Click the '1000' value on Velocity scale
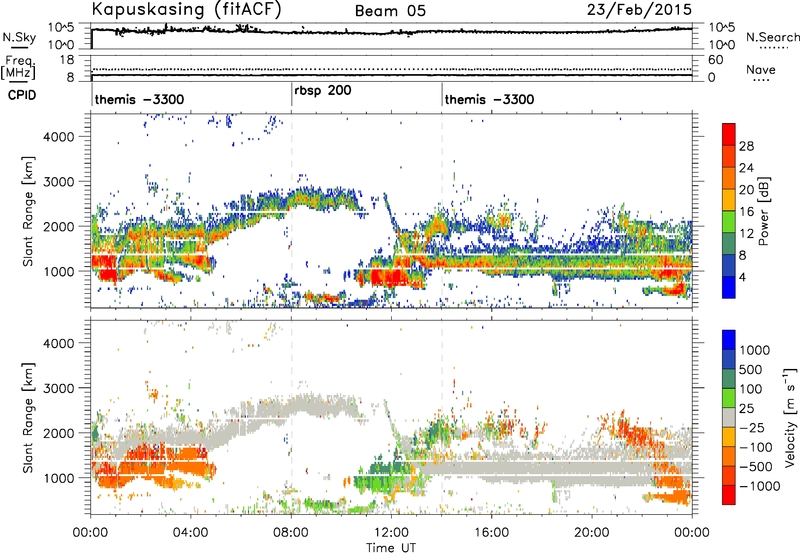The height and width of the screenshot is (554, 800). pyautogui.click(x=755, y=350)
